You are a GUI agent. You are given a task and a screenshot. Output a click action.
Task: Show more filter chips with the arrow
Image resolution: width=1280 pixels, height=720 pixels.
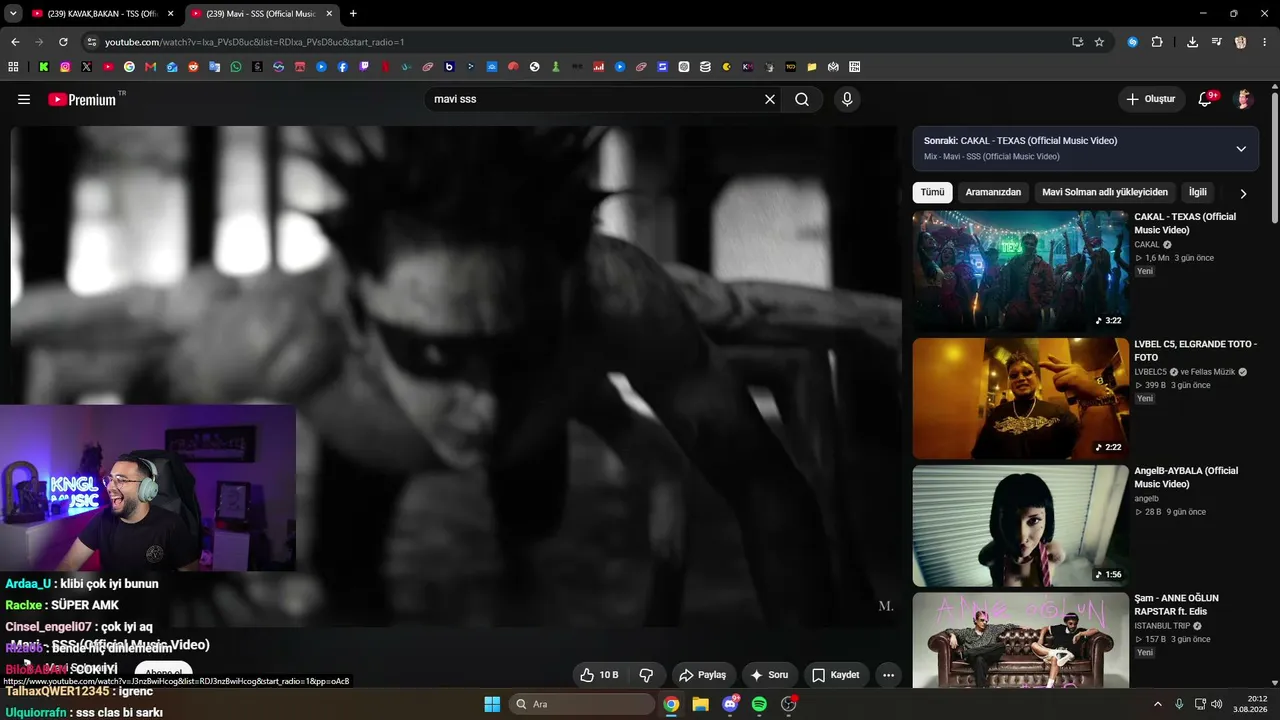point(1243,193)
